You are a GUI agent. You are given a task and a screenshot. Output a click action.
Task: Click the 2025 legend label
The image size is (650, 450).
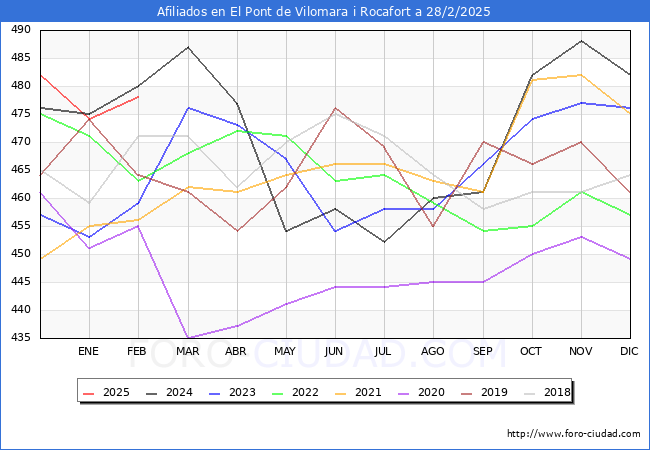pos(116,392)
